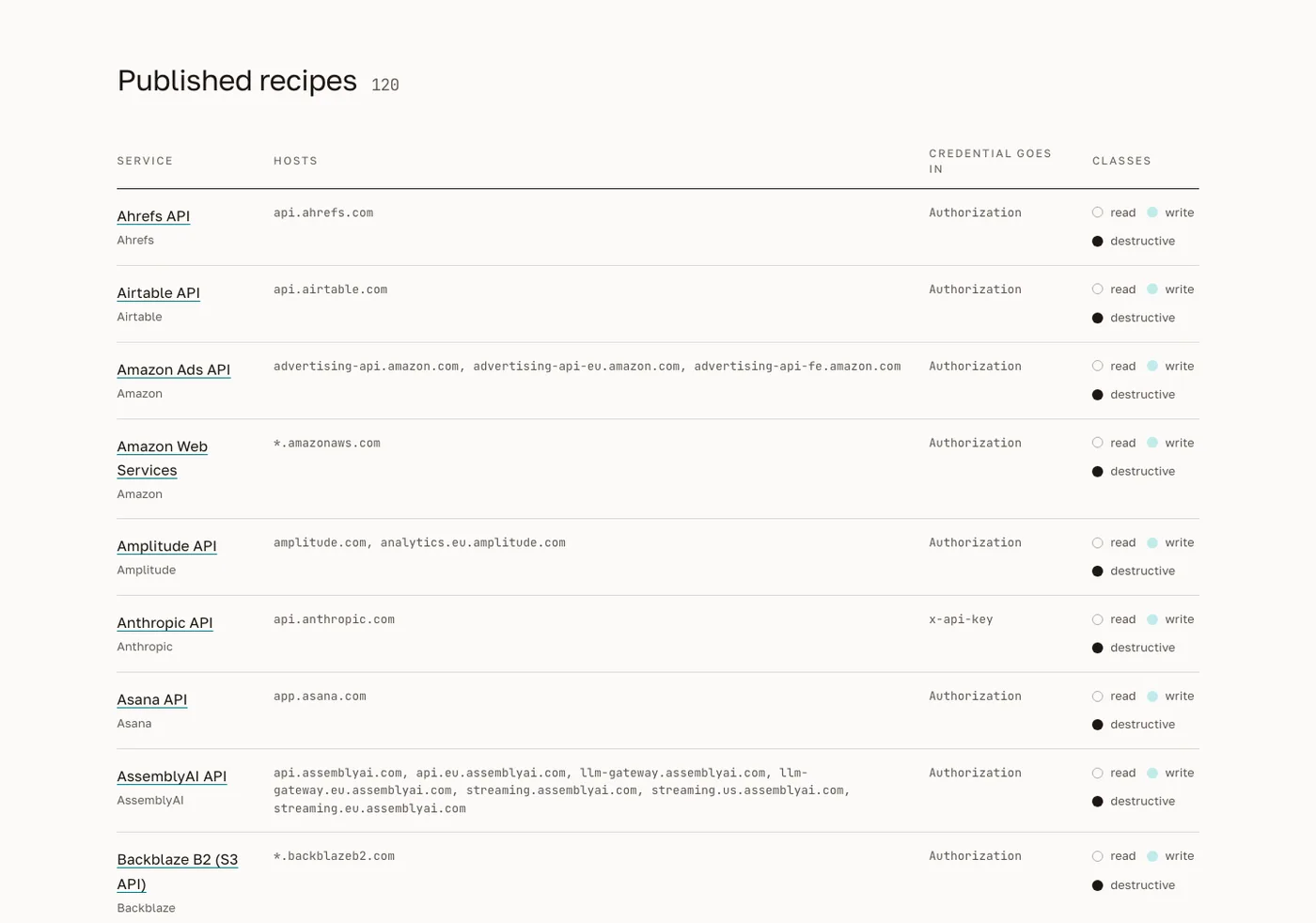
Task: Click Authorization in the Ahrefs row
Action: (975, 213)
